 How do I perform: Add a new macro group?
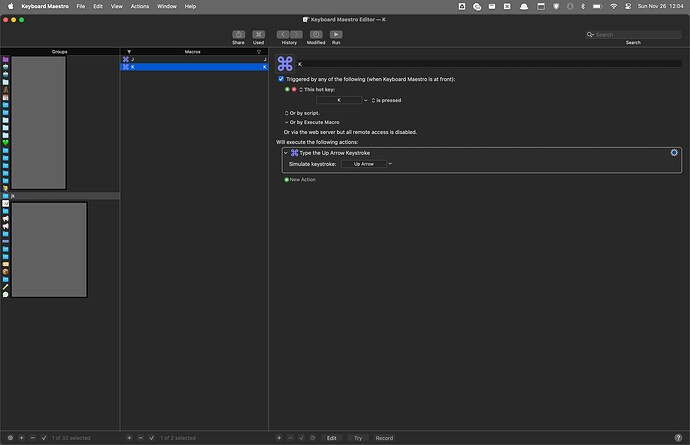click(21, 438)
